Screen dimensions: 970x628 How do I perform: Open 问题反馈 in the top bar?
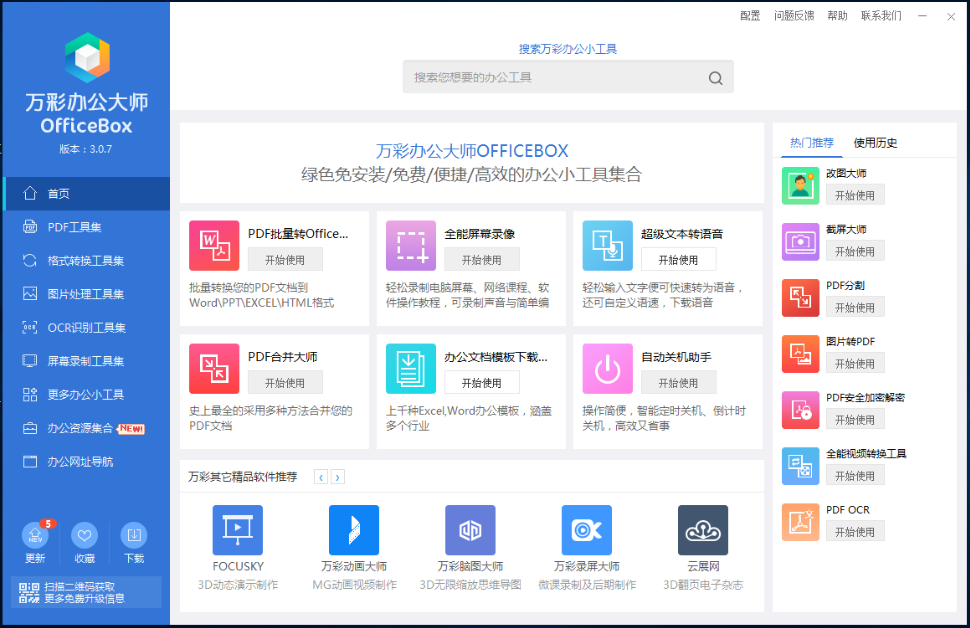795,15
